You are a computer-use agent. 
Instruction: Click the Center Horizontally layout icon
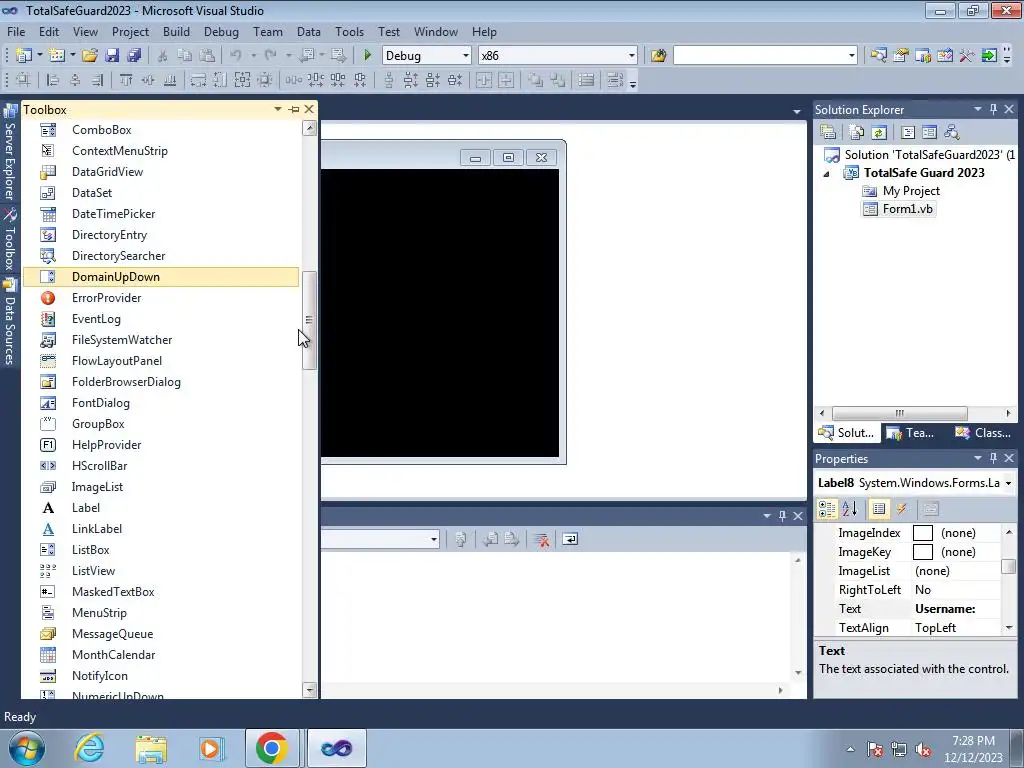point(484,80)
